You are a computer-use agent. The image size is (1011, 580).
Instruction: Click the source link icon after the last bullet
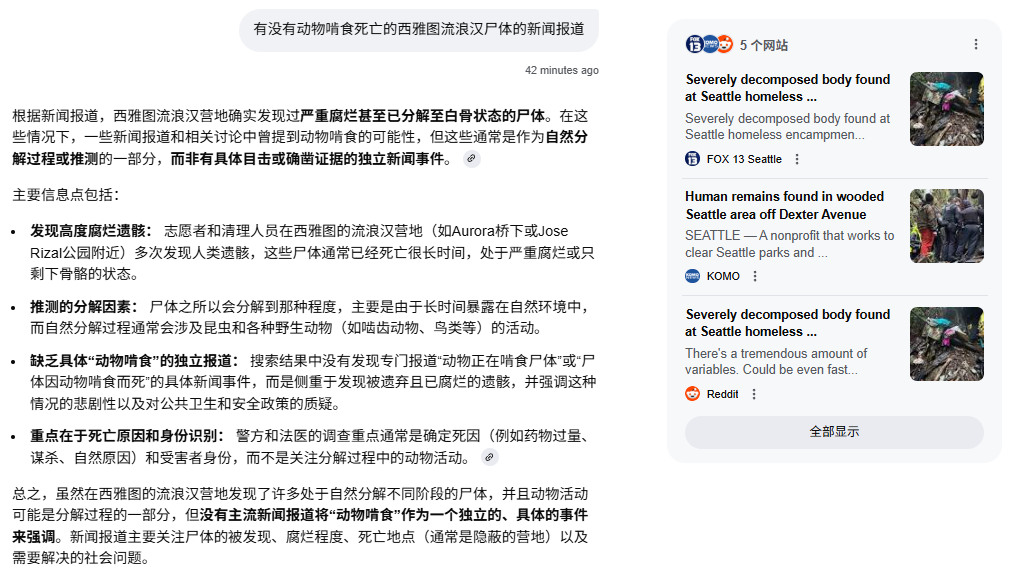(x=489, y=458)
